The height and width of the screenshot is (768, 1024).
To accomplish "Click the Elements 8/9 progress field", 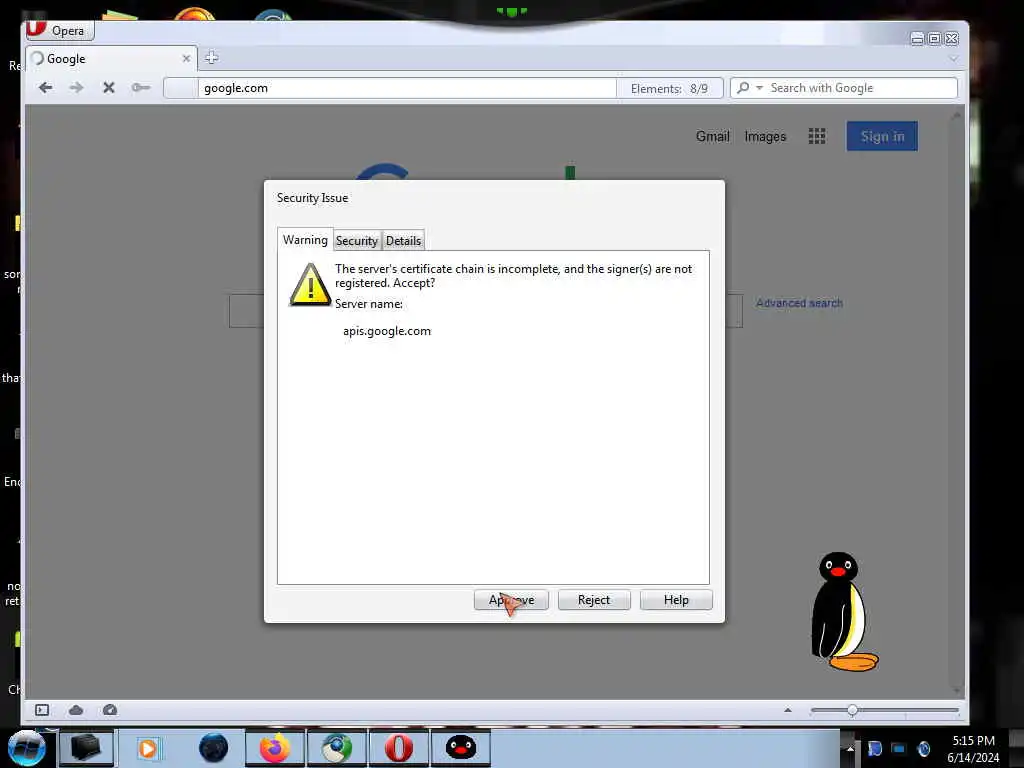I will 669,88.
